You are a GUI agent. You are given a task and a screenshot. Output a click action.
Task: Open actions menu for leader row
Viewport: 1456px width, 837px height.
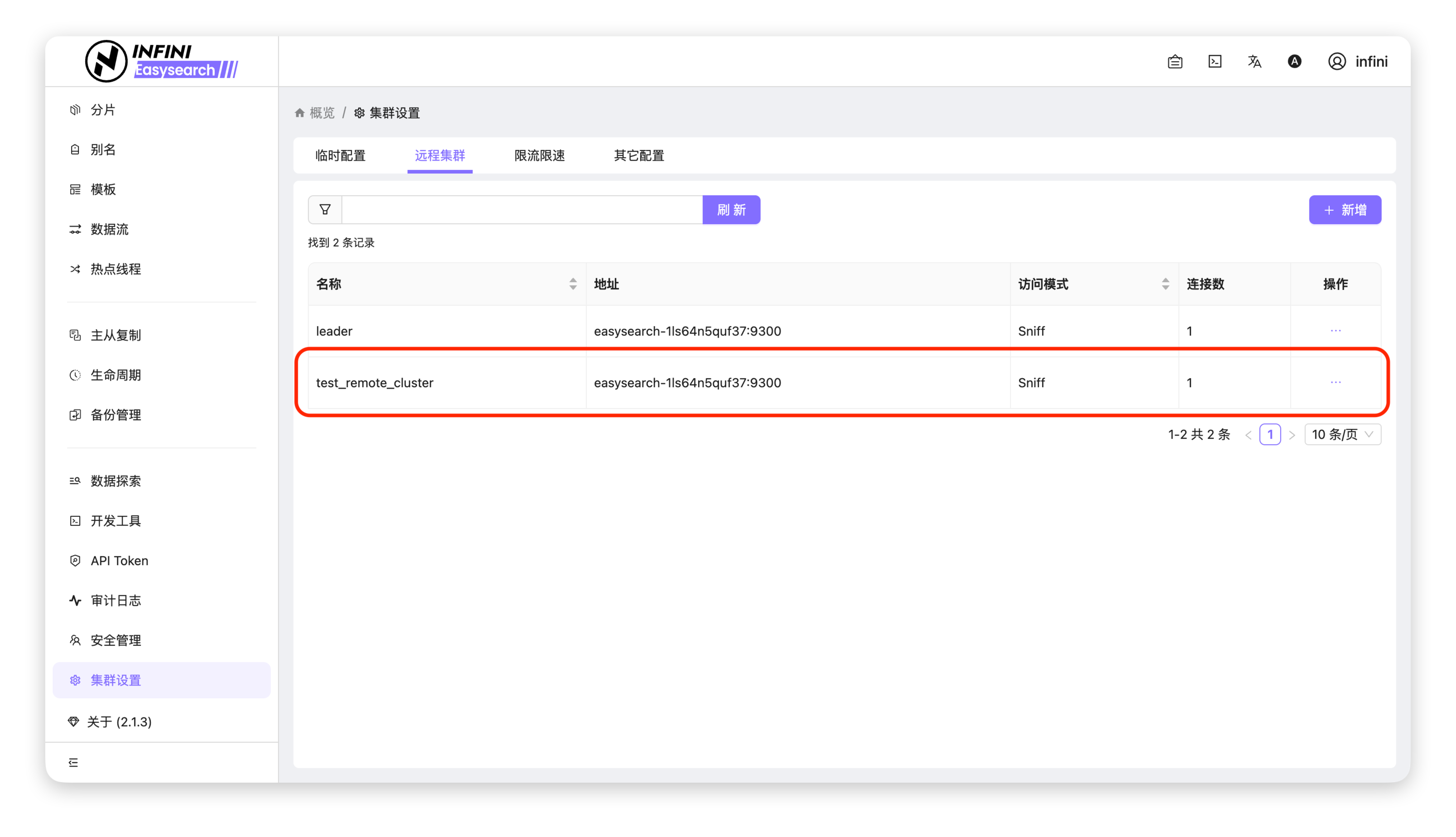click(x=1335, y=331)
